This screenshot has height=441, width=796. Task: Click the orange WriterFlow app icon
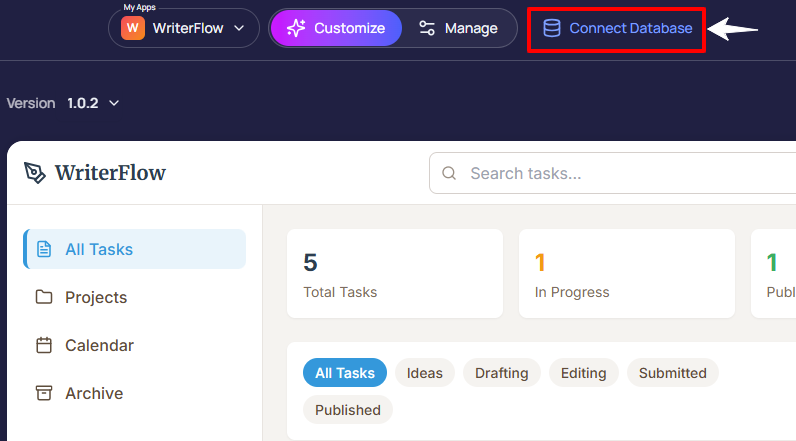(x=132, y=28)
